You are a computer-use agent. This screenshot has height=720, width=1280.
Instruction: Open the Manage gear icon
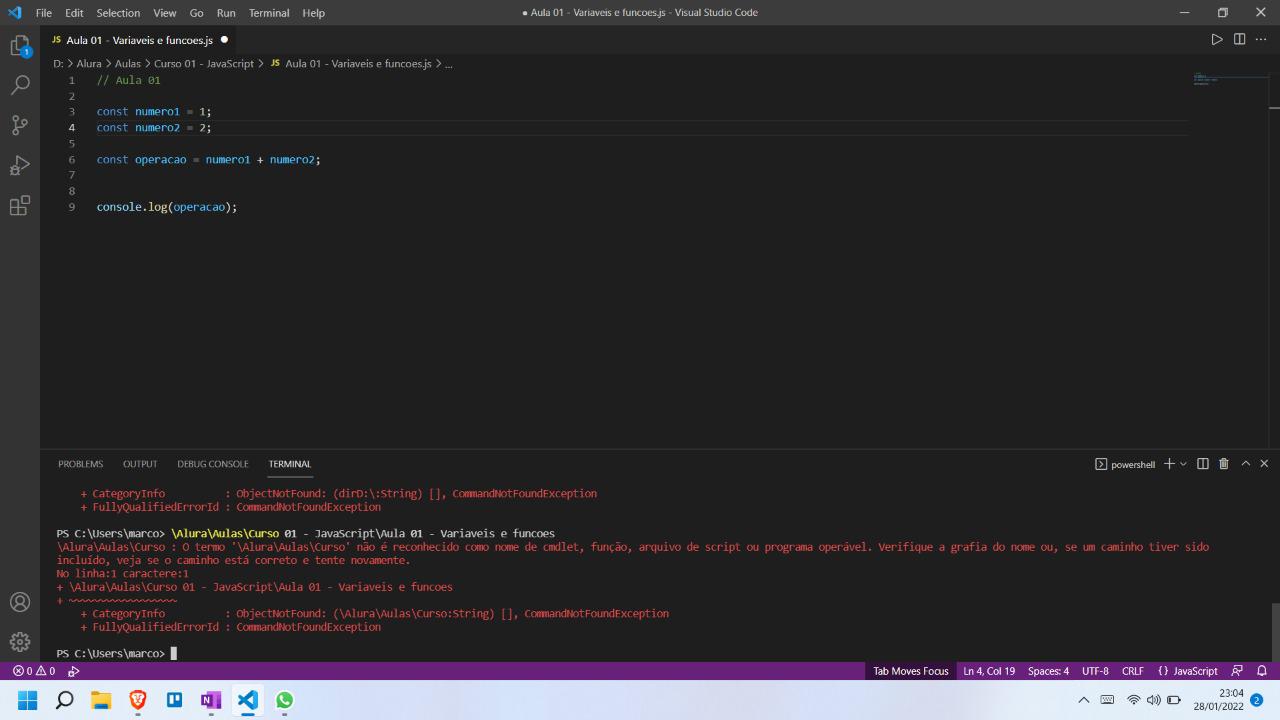point(20,642)
